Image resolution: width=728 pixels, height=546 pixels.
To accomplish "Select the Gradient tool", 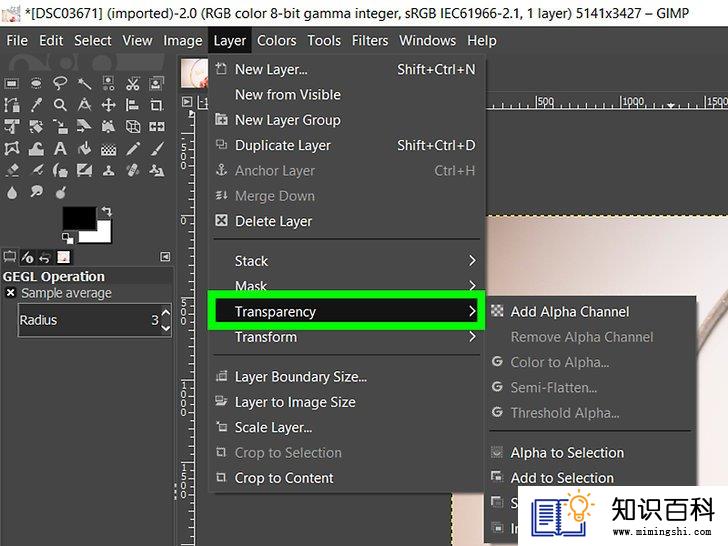I will (x=108, y=149).
